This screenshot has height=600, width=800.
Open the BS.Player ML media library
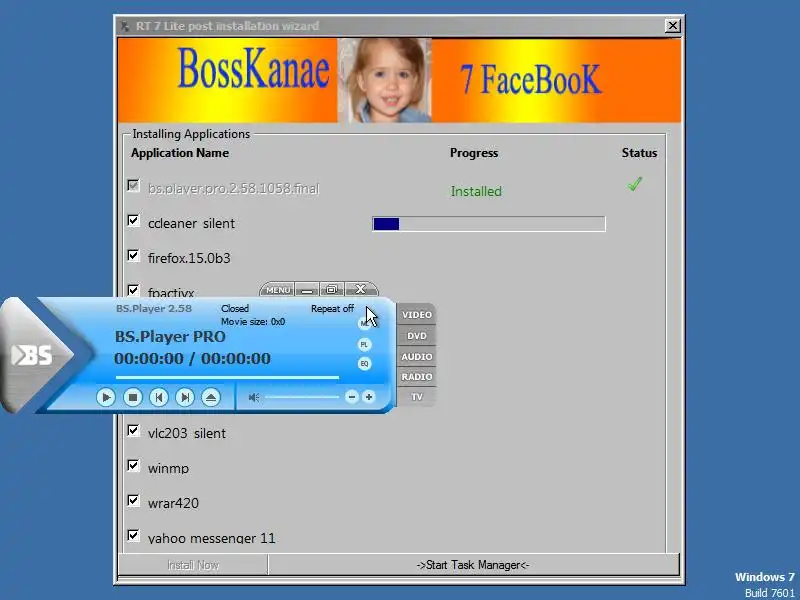[x=364, y=323]
